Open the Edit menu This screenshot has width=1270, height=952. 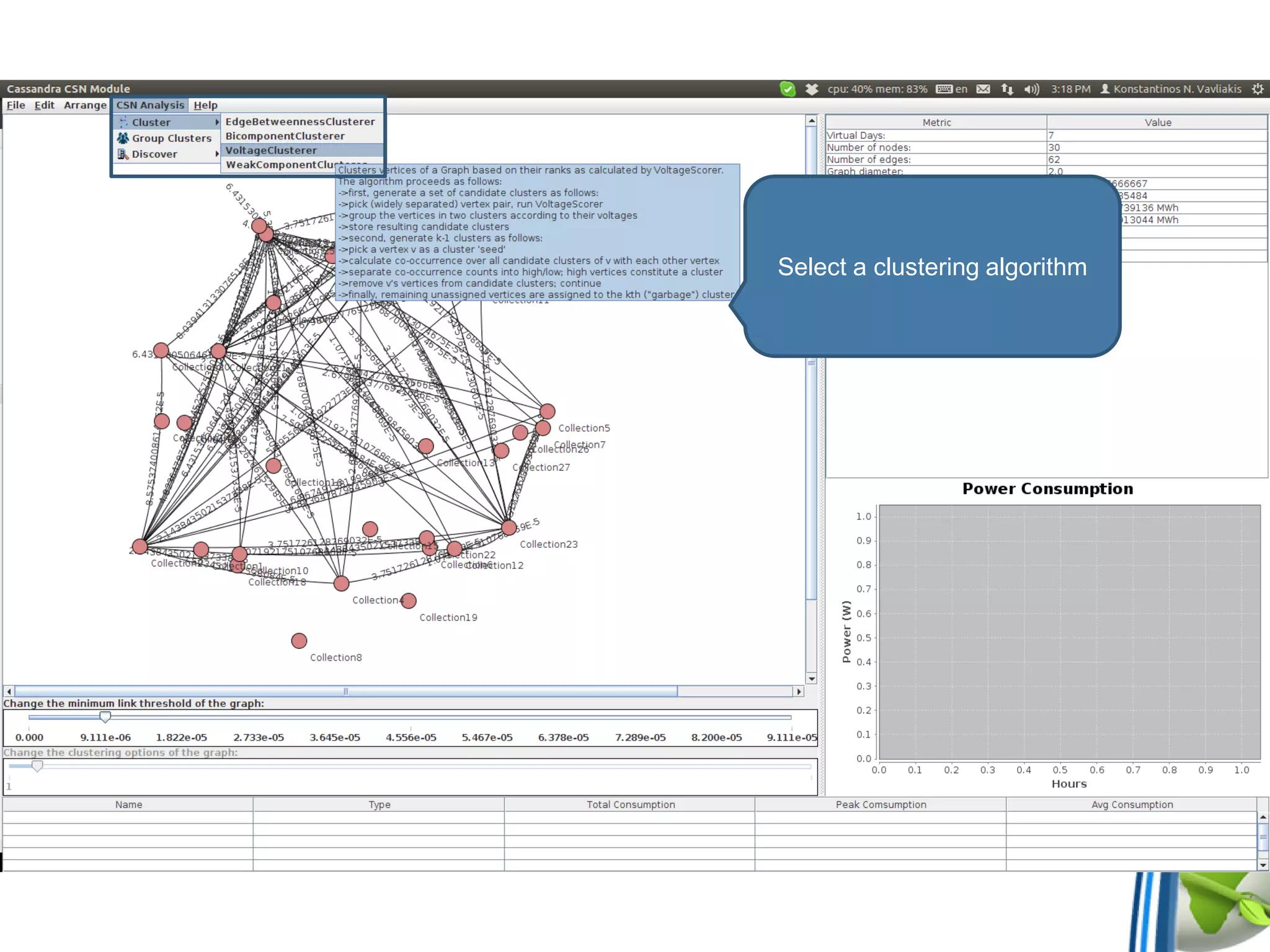[44, 105]
